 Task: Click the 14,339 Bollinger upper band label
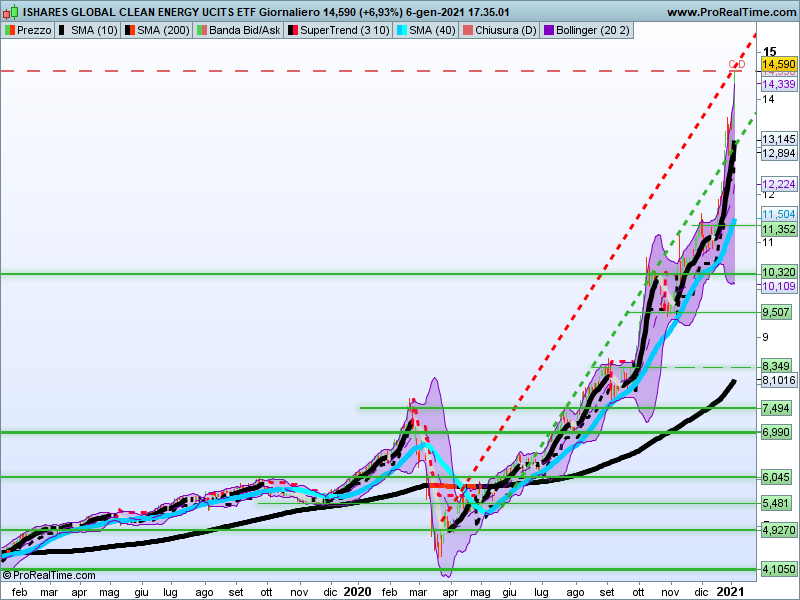[x=779, y=84]
